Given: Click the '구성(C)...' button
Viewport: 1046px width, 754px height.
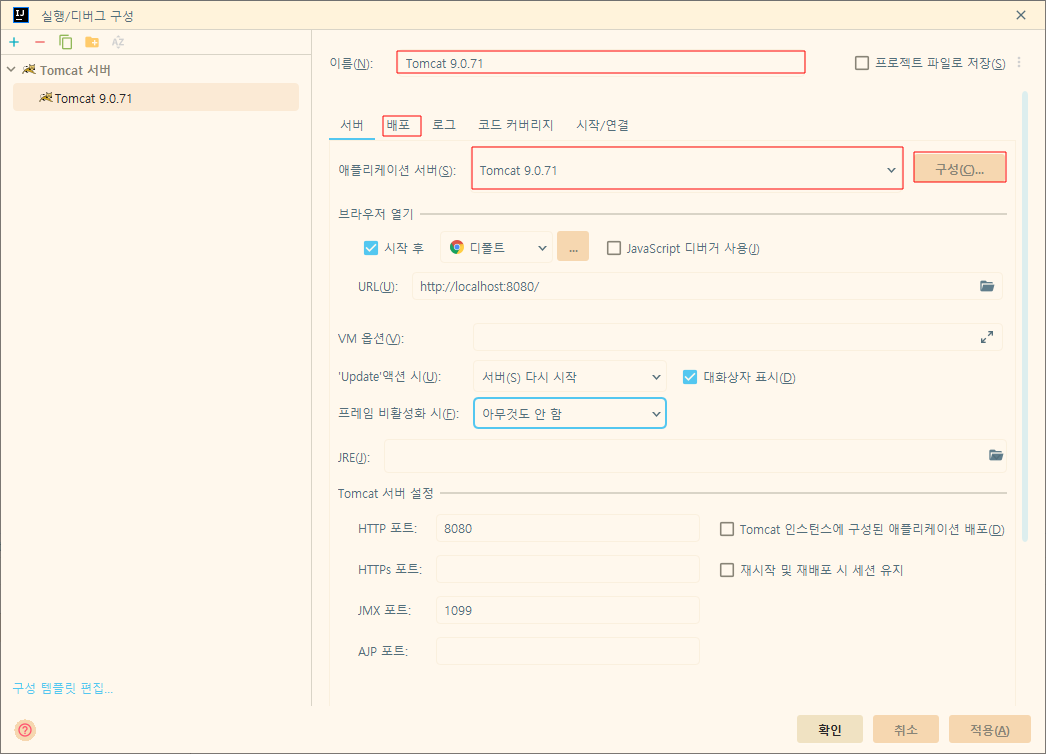Looking at the screenshot, I should click(x=959, y=169).
